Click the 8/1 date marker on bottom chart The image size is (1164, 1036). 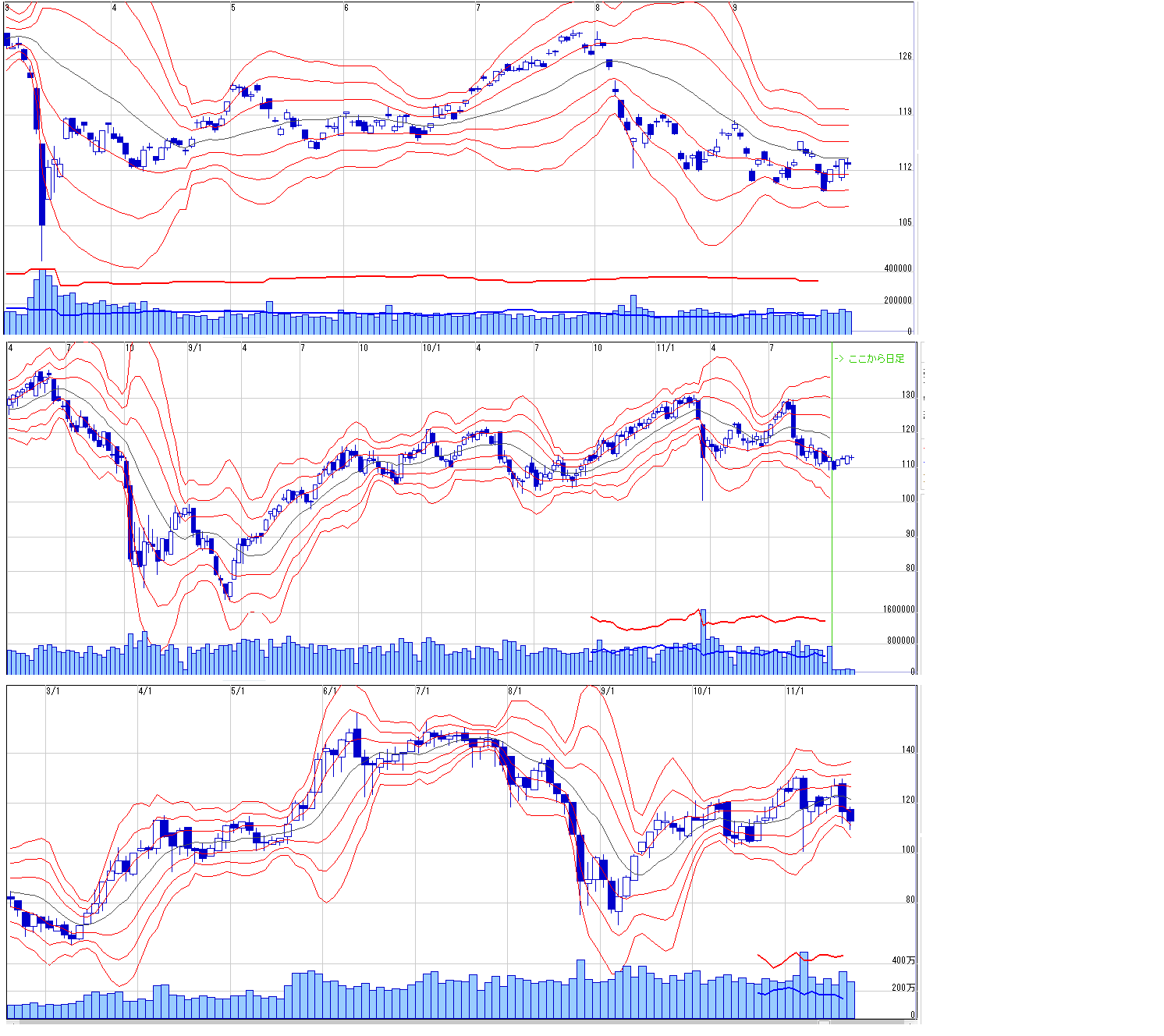515,691
